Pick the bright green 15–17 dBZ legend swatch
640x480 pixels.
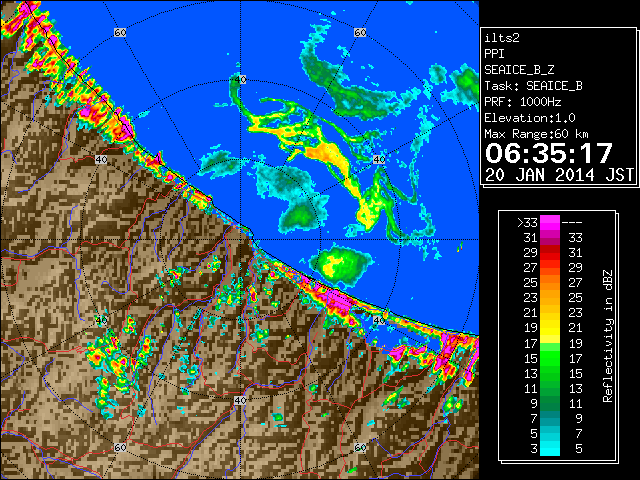pos(550,358)
